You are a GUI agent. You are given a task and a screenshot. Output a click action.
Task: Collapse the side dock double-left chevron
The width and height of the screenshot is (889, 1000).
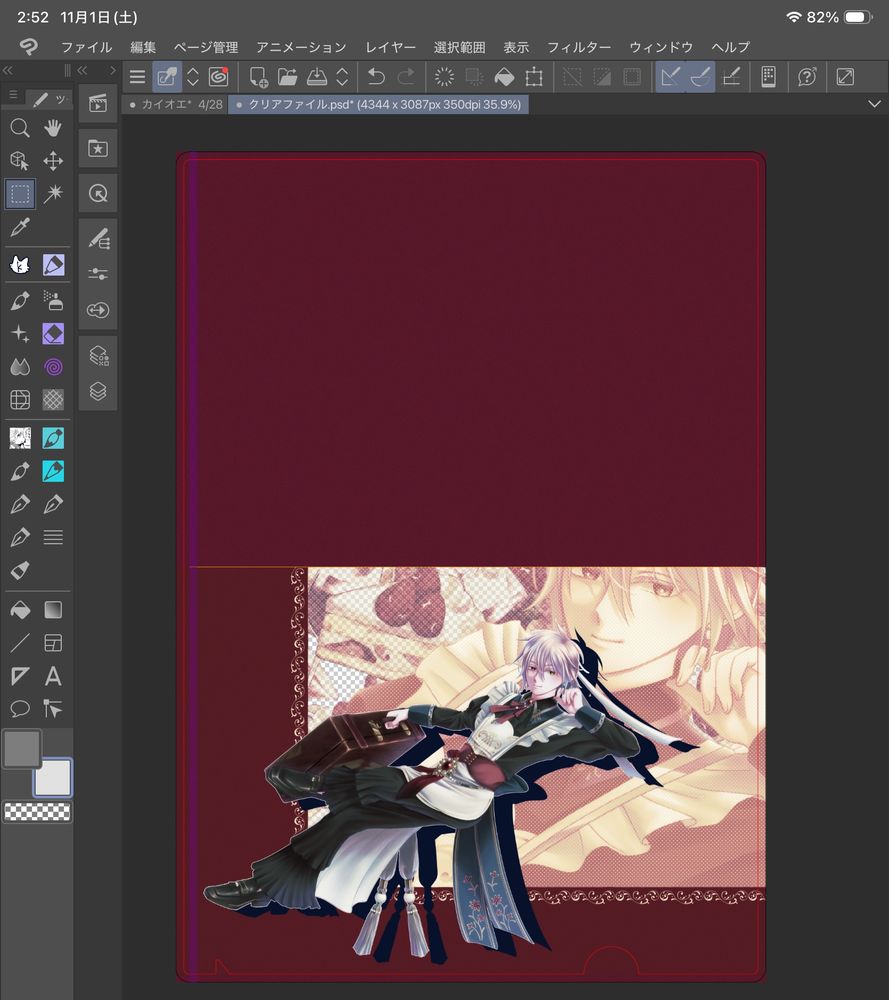[x=82, y=71]
